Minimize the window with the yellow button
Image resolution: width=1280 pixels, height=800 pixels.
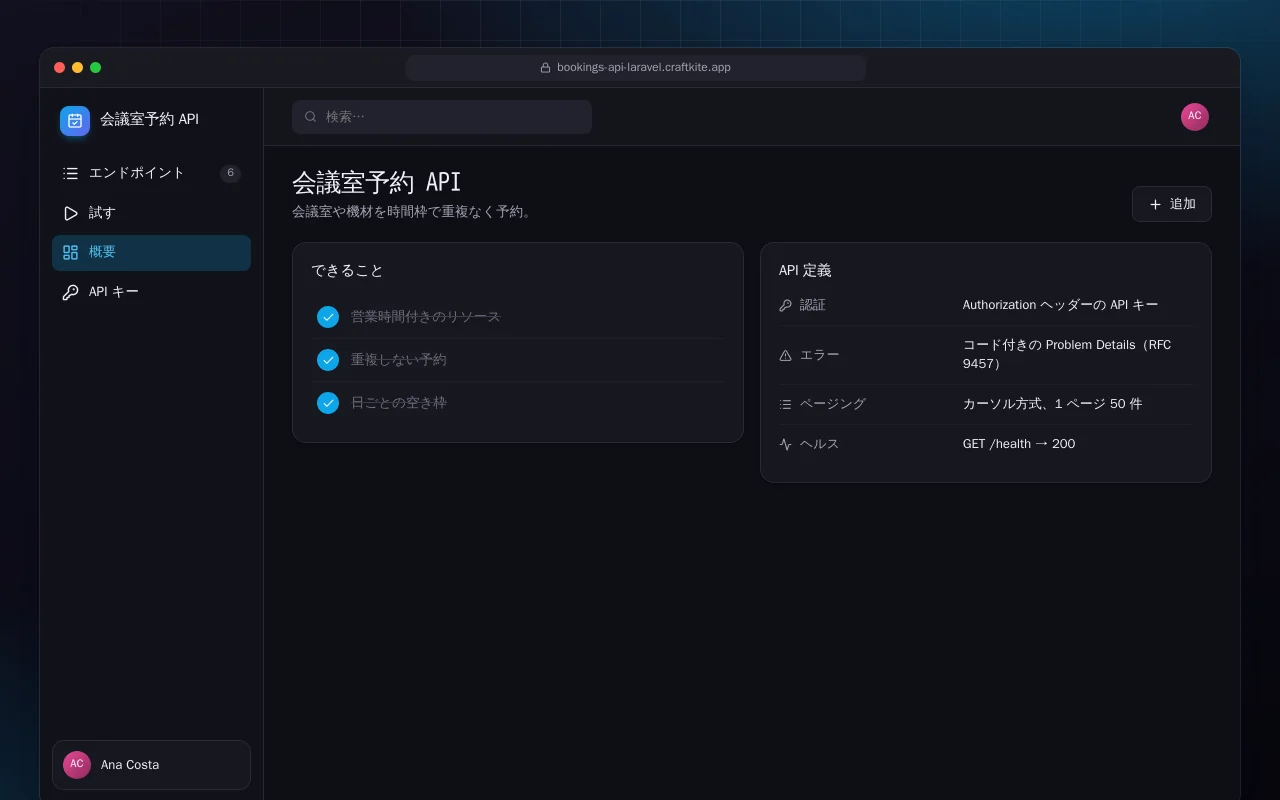point(78,68)
